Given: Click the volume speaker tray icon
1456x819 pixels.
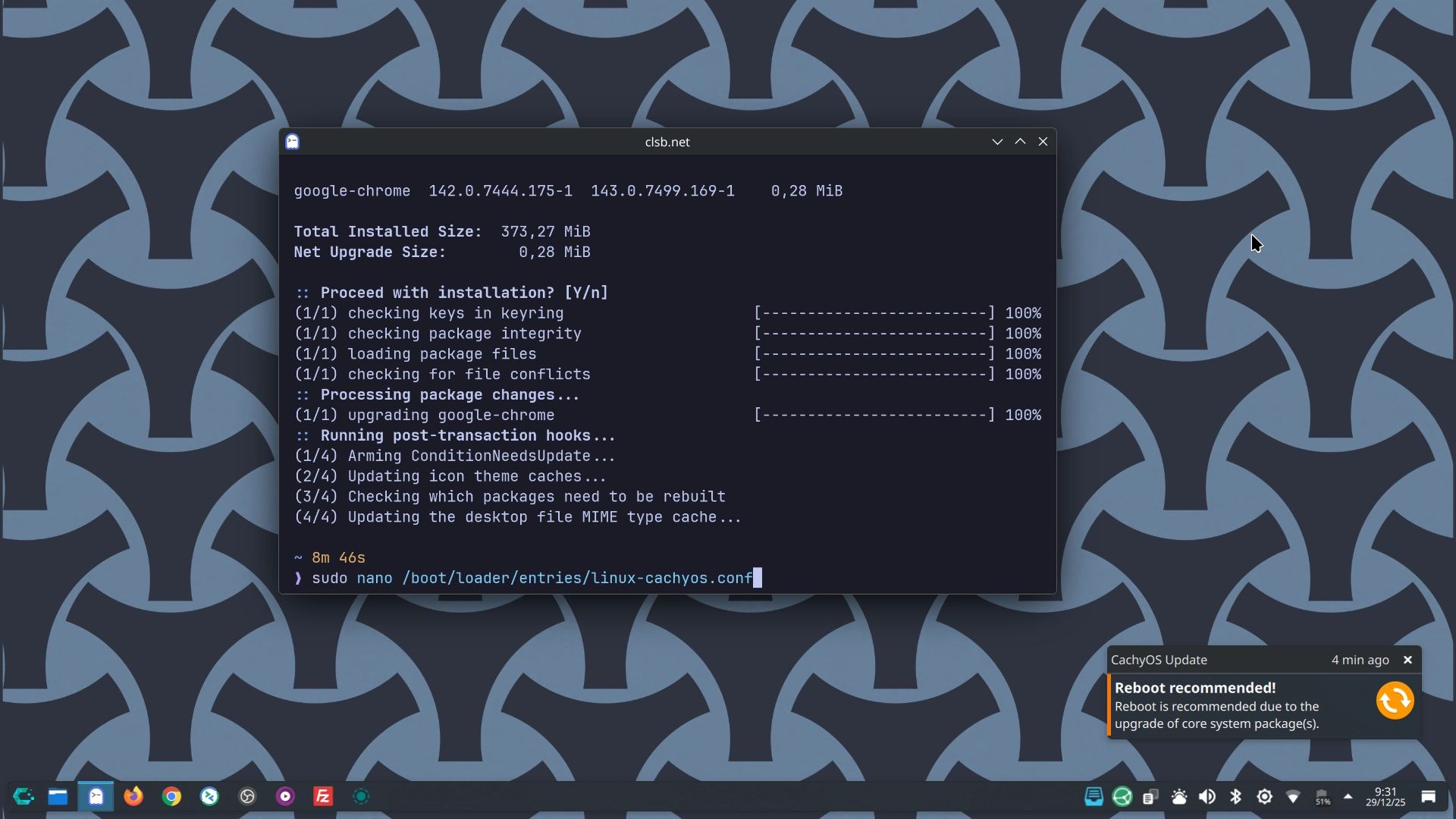Looking at the screenshot, I should [1207, 796].
